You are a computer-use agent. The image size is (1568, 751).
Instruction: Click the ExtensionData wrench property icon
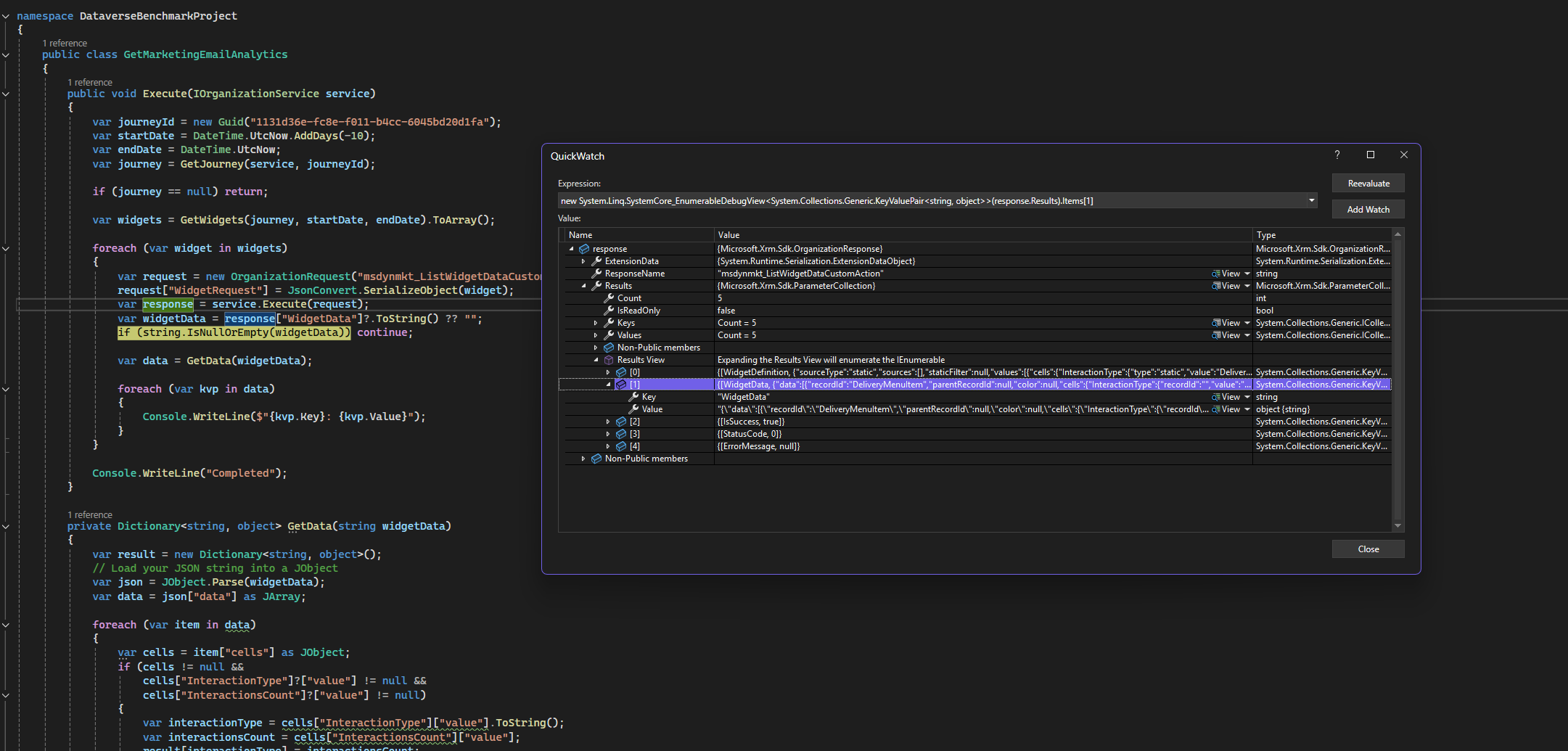click(x=596, y=261)
